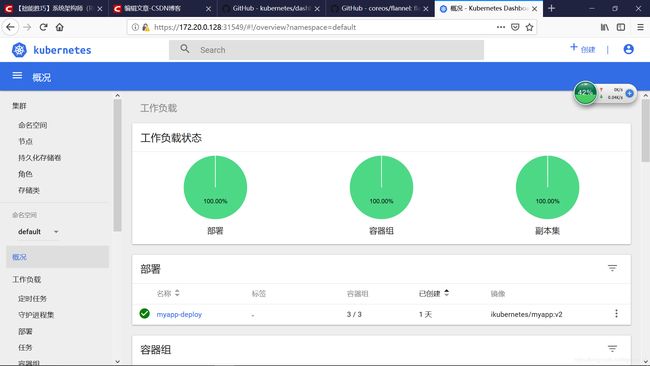Open the default namespace dropdown

pyautogui.click(x=38, y=231)
